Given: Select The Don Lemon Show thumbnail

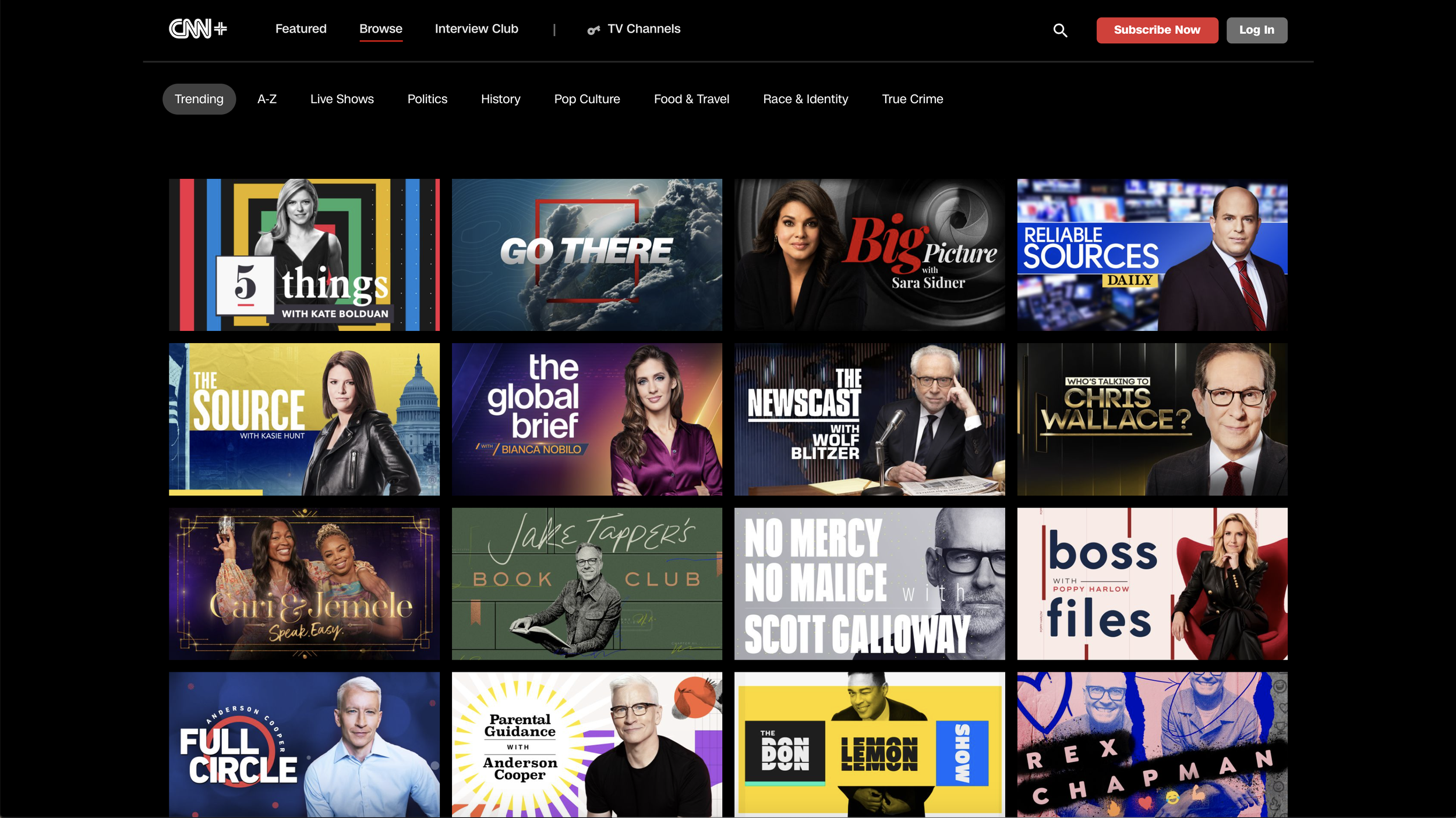Looking at the screenshot, I should [869, 744].
